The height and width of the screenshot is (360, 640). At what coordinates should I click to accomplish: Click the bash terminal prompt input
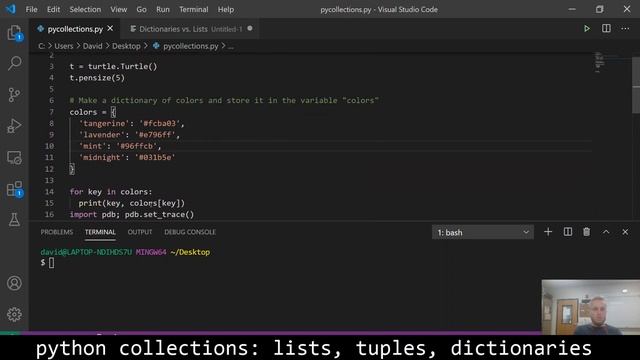[51, 263]
